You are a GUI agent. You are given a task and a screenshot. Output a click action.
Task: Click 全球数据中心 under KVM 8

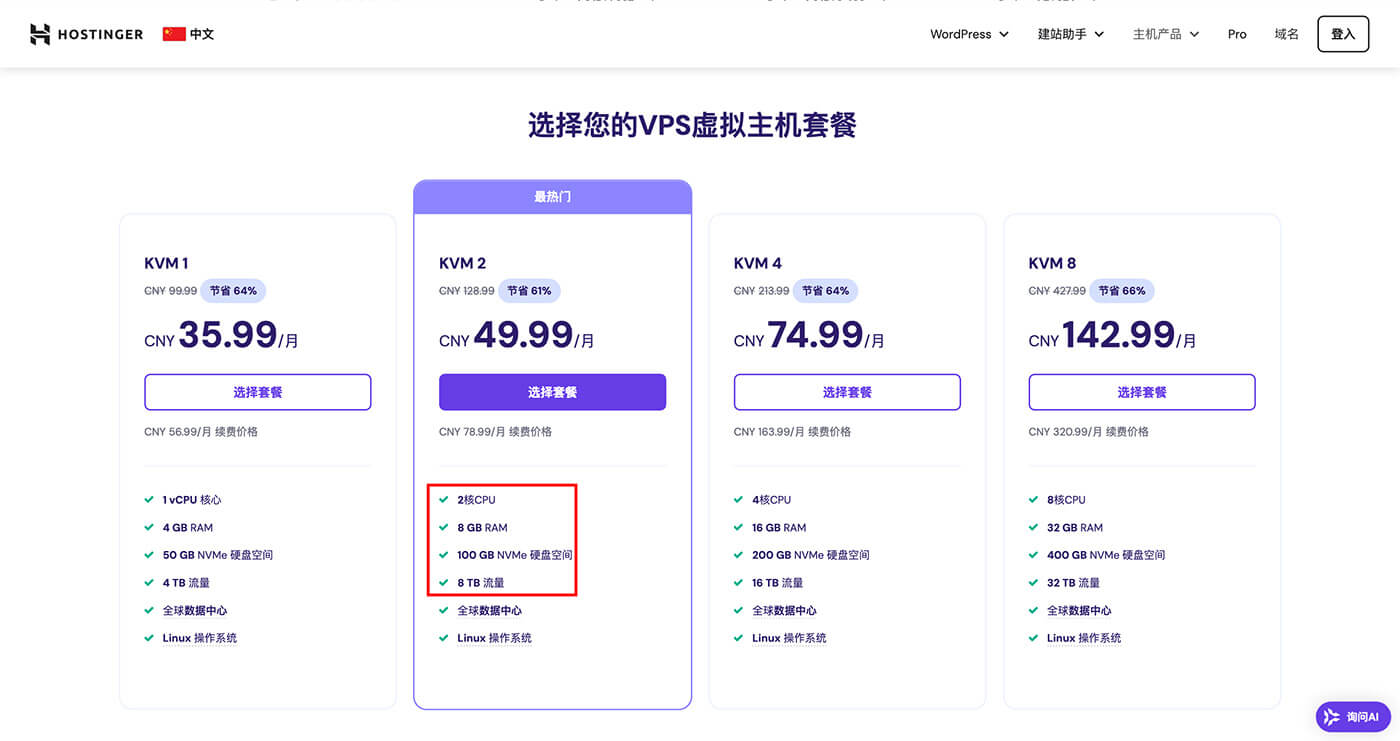coord(1079,610)
